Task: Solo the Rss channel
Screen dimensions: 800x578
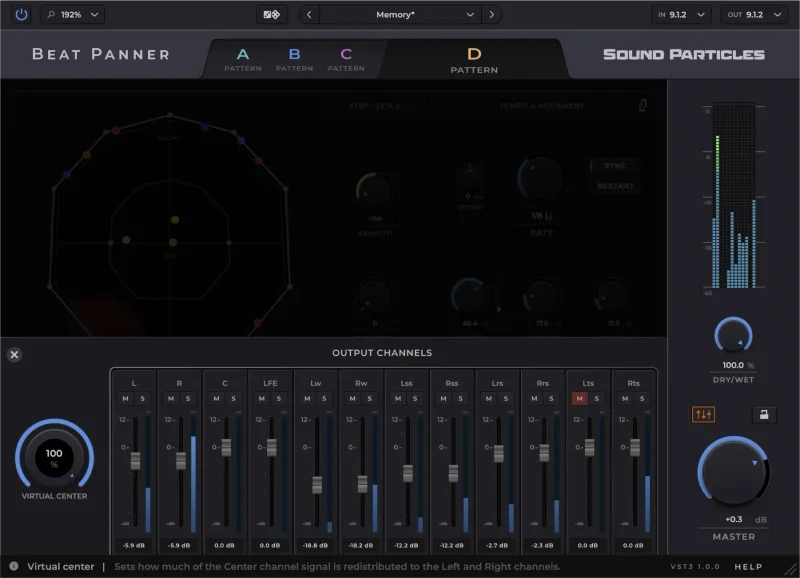Action: 460,398
